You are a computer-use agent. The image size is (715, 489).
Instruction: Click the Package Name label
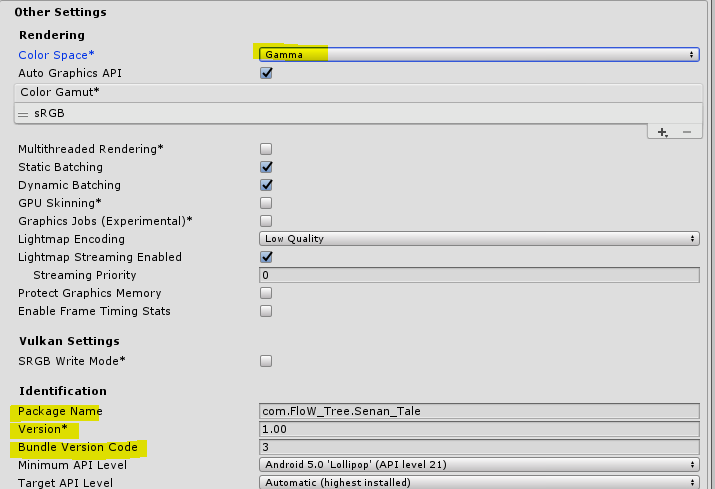point(60,411)
